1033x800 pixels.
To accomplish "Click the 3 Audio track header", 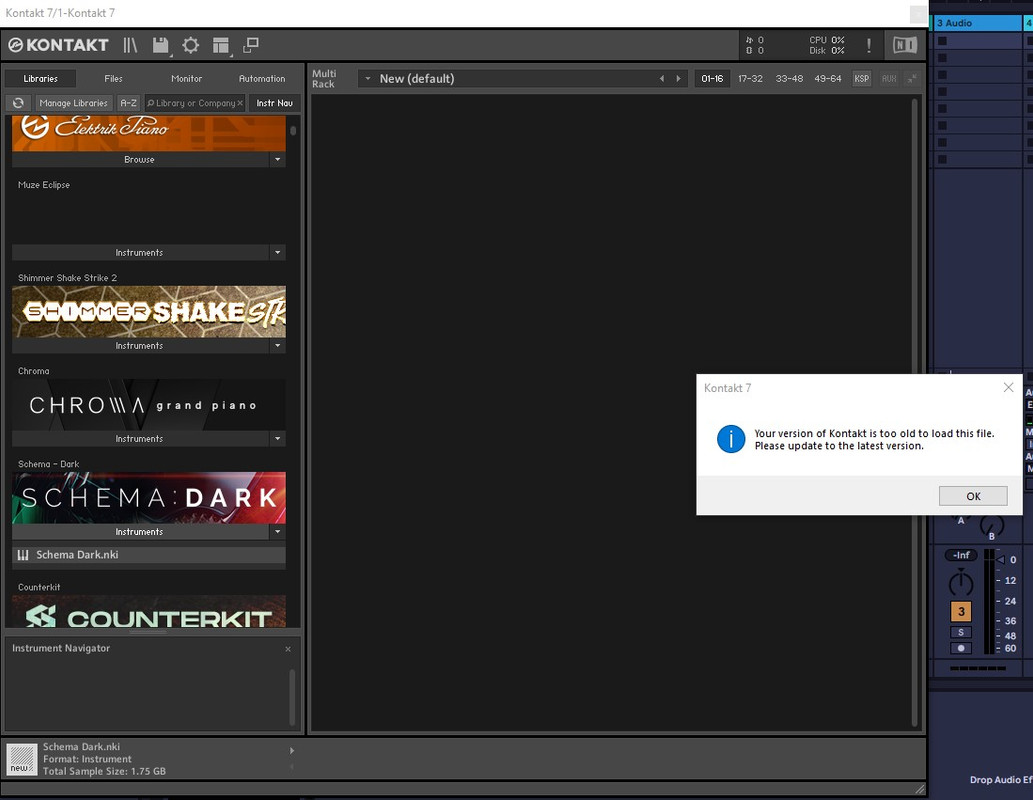I will coord(978,23).
